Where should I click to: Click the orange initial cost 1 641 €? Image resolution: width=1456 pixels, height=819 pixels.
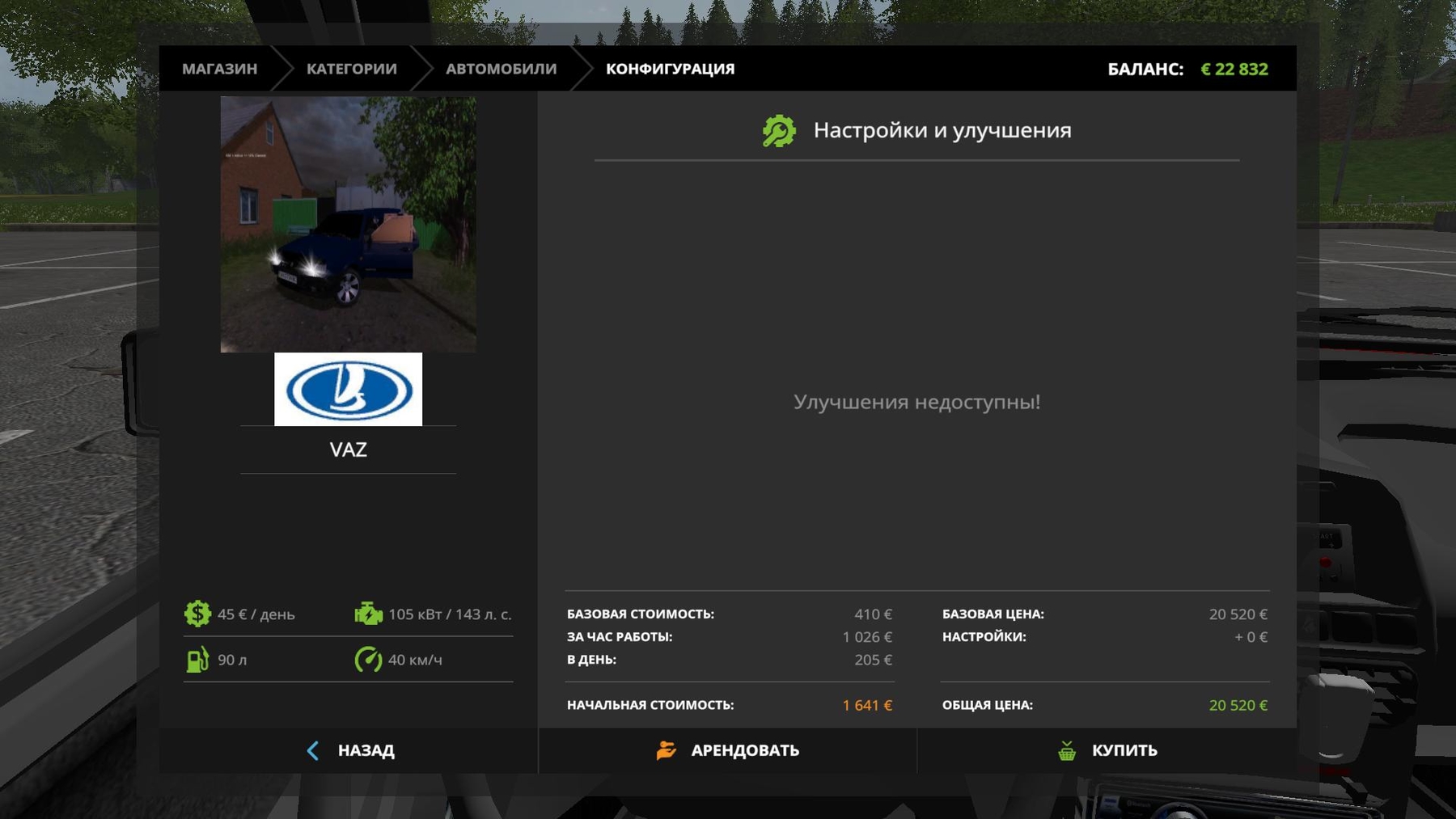coord(866,705)
